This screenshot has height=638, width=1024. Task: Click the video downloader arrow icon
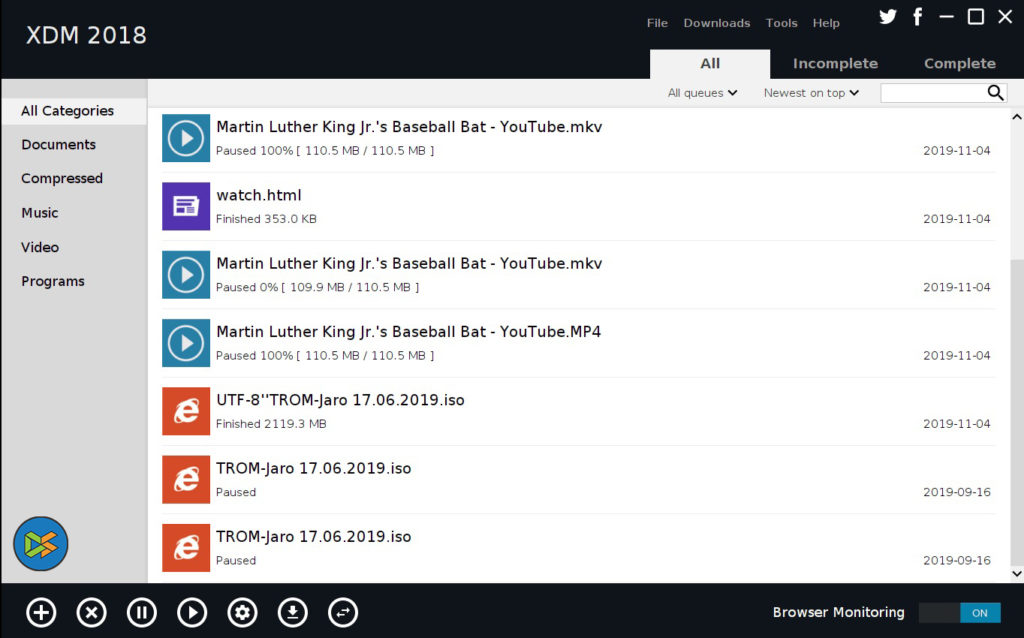pyautogui.click(x=292, y=612)
